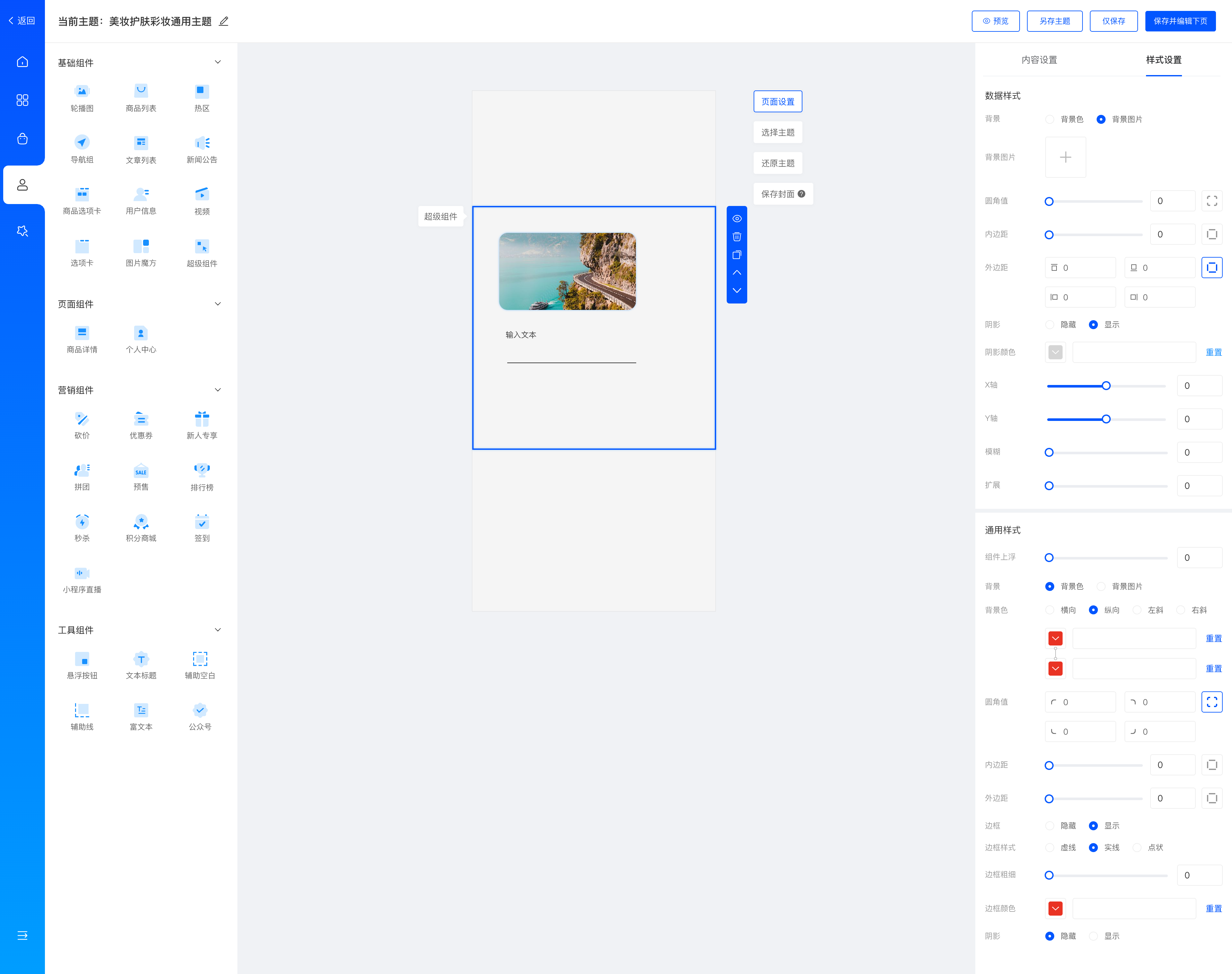Collapse the 营销组件 section
The image size is (1232, 974).
click(x=217, y=390)
